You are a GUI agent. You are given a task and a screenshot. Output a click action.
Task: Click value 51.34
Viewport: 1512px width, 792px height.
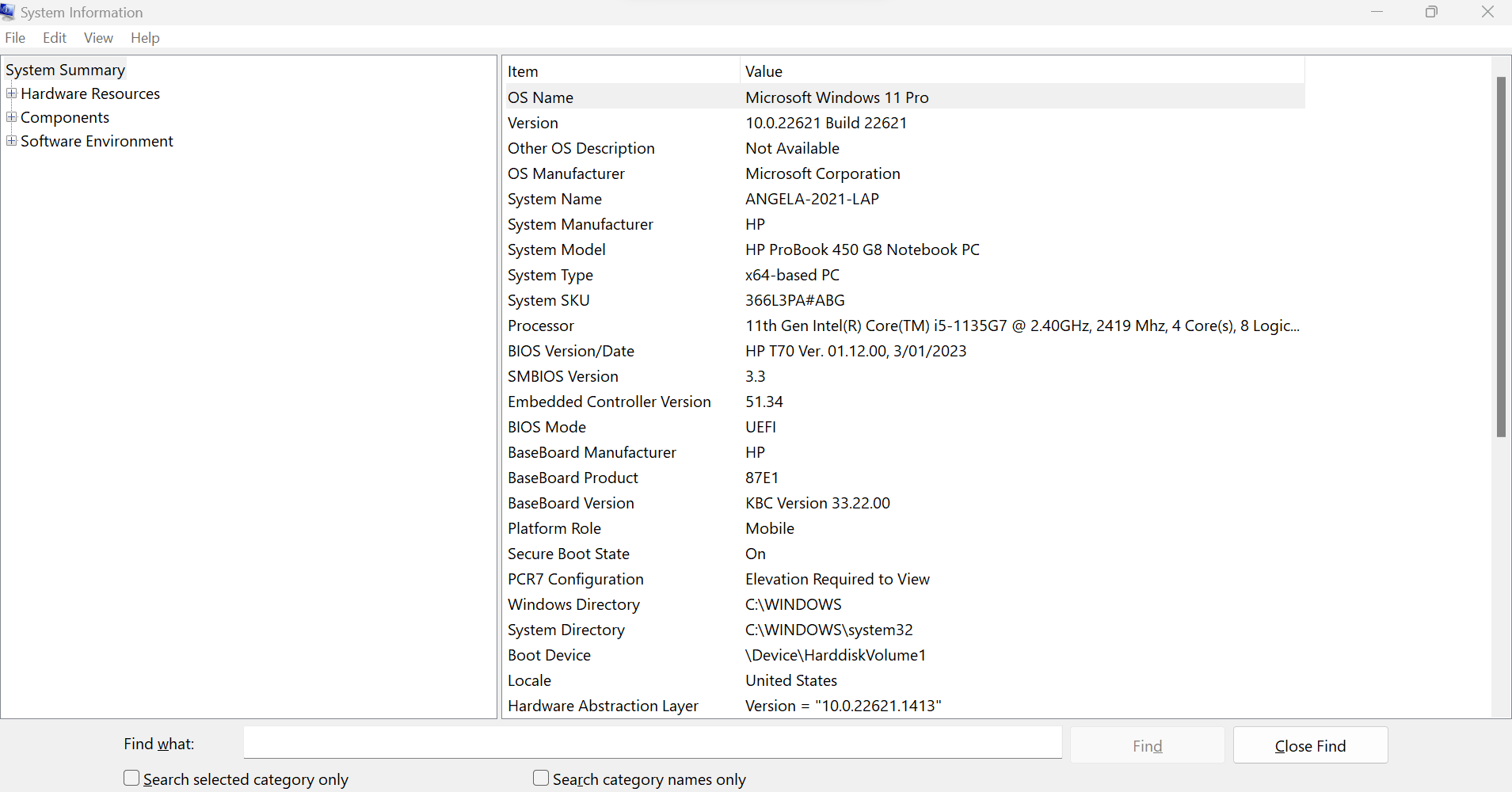tap(764, 402)
